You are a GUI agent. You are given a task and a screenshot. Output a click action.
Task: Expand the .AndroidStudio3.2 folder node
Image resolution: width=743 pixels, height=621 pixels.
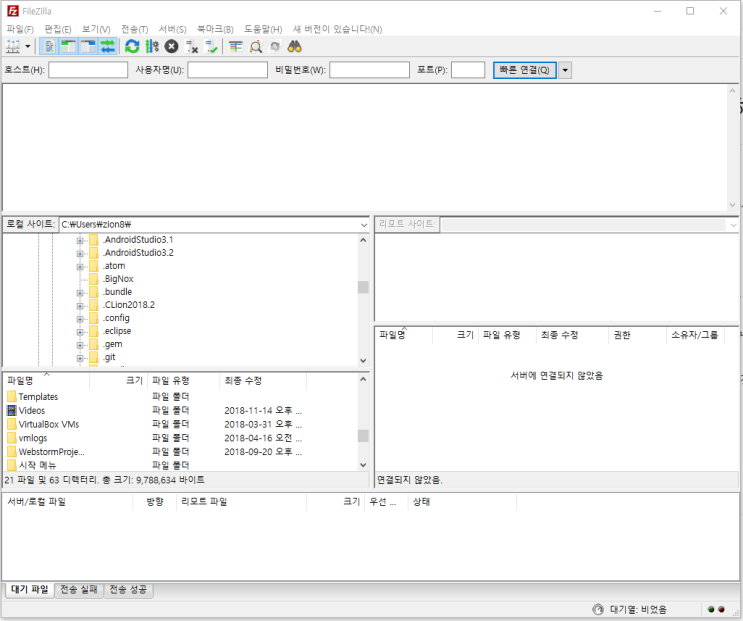point(80,253)
